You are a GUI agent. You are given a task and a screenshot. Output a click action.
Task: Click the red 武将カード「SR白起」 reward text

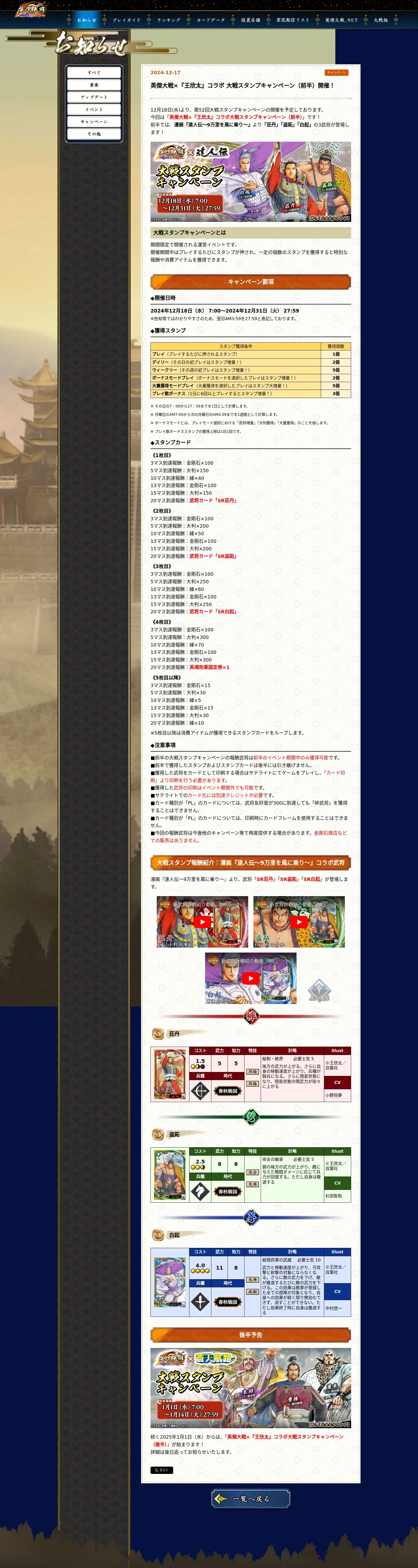tap(213, 612)
